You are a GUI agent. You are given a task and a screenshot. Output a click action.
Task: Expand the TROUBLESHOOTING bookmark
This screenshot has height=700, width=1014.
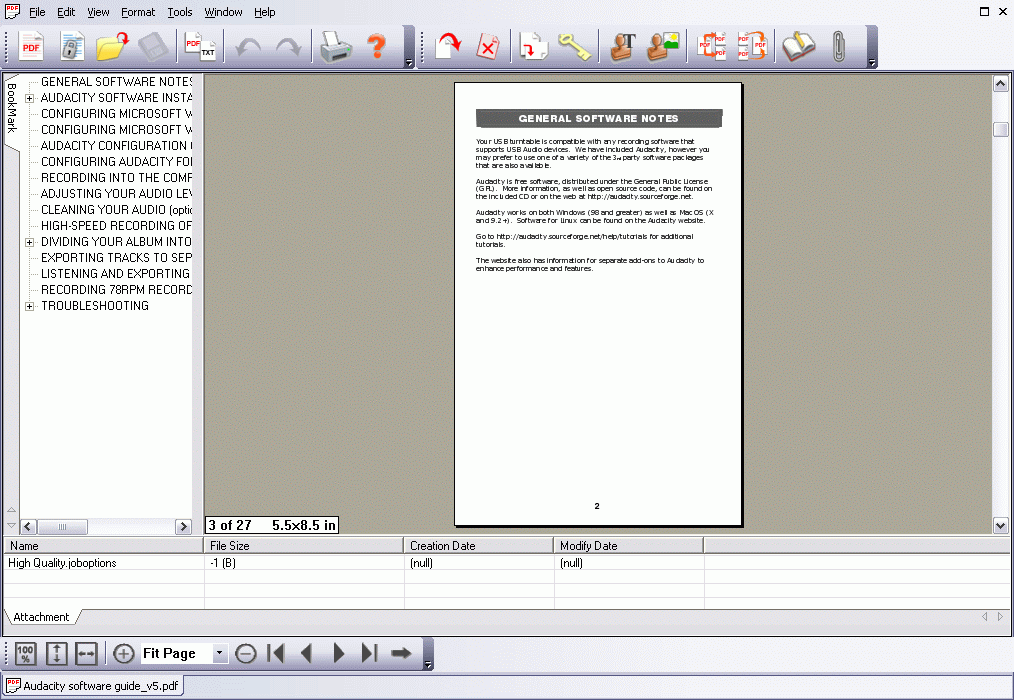tap(29, 306)
